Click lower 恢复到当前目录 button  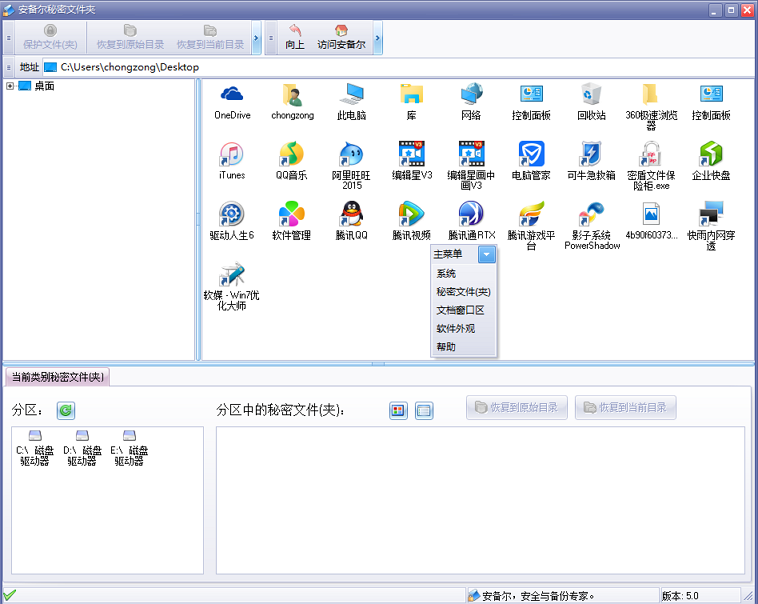(626, 408)
